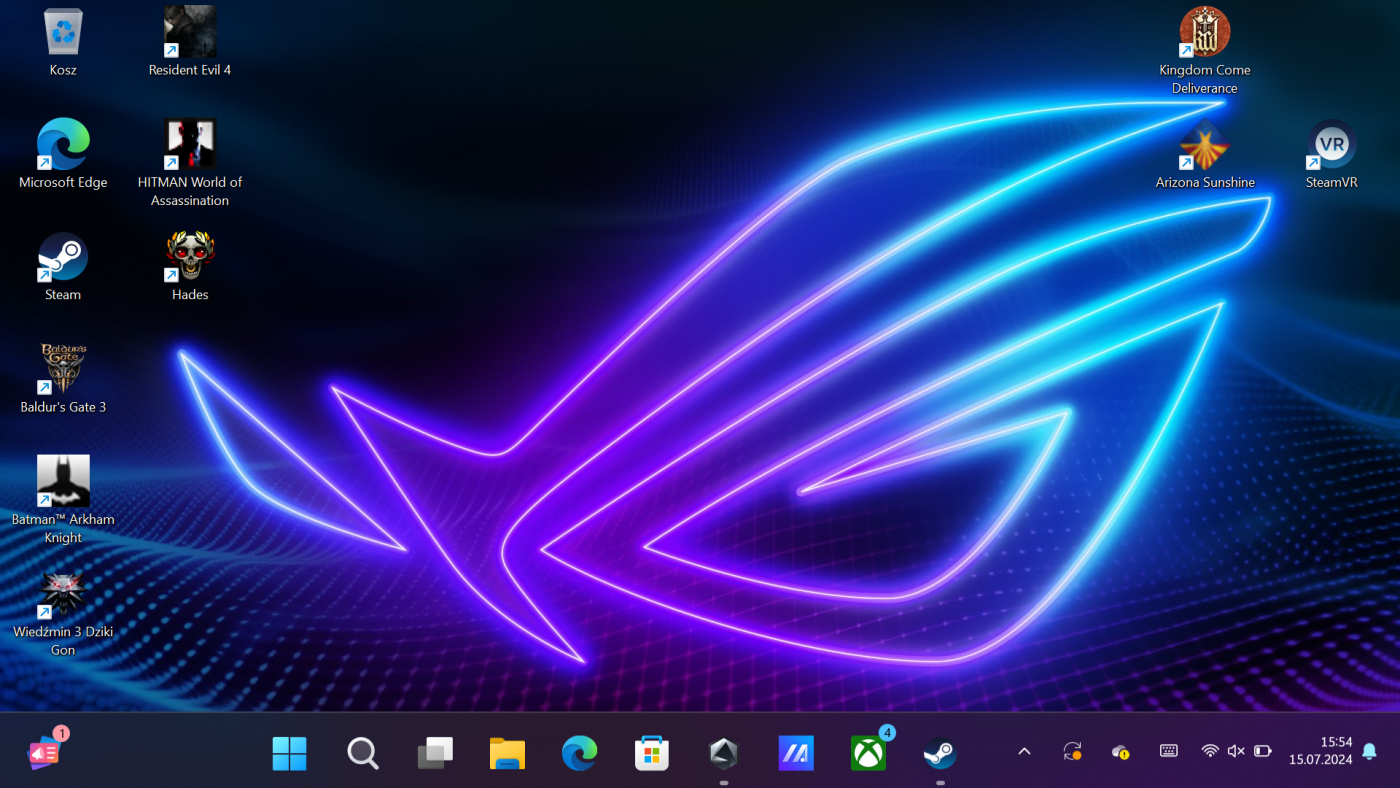This screenshot has width=1400, height=788.
Task: Open the Xbox app on the taskbar
Action: point(869,752)
